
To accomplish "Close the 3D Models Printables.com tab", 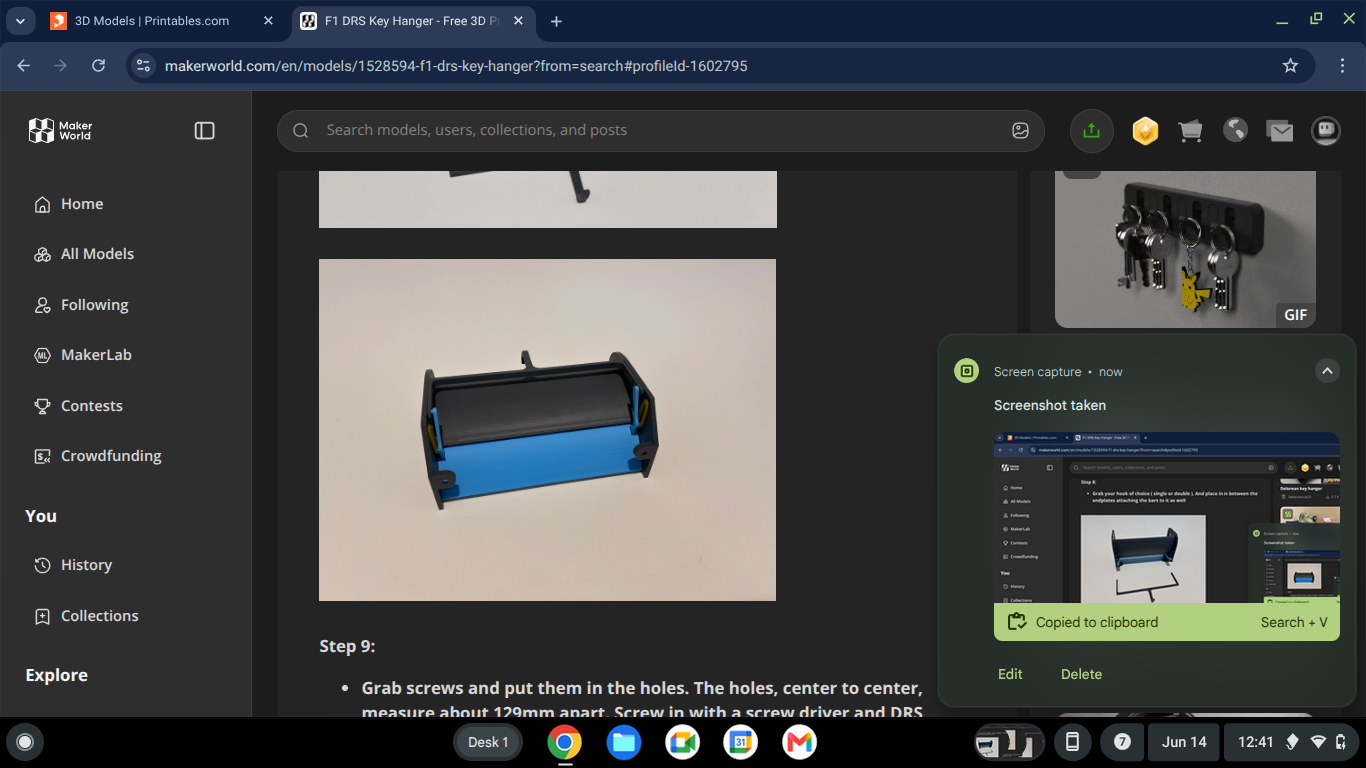I will tap(268, 21).
